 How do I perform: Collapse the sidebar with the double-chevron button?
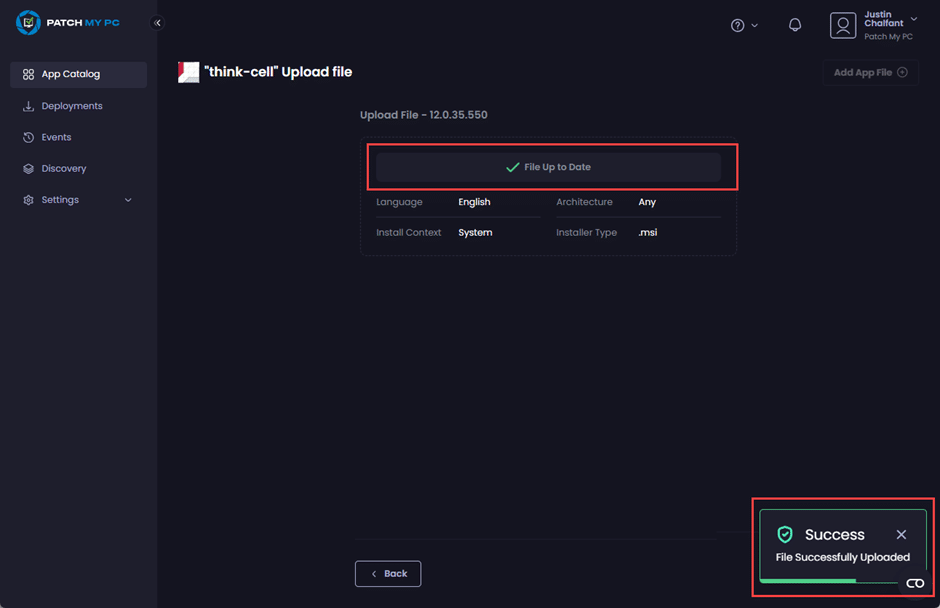tap(157, 23)
